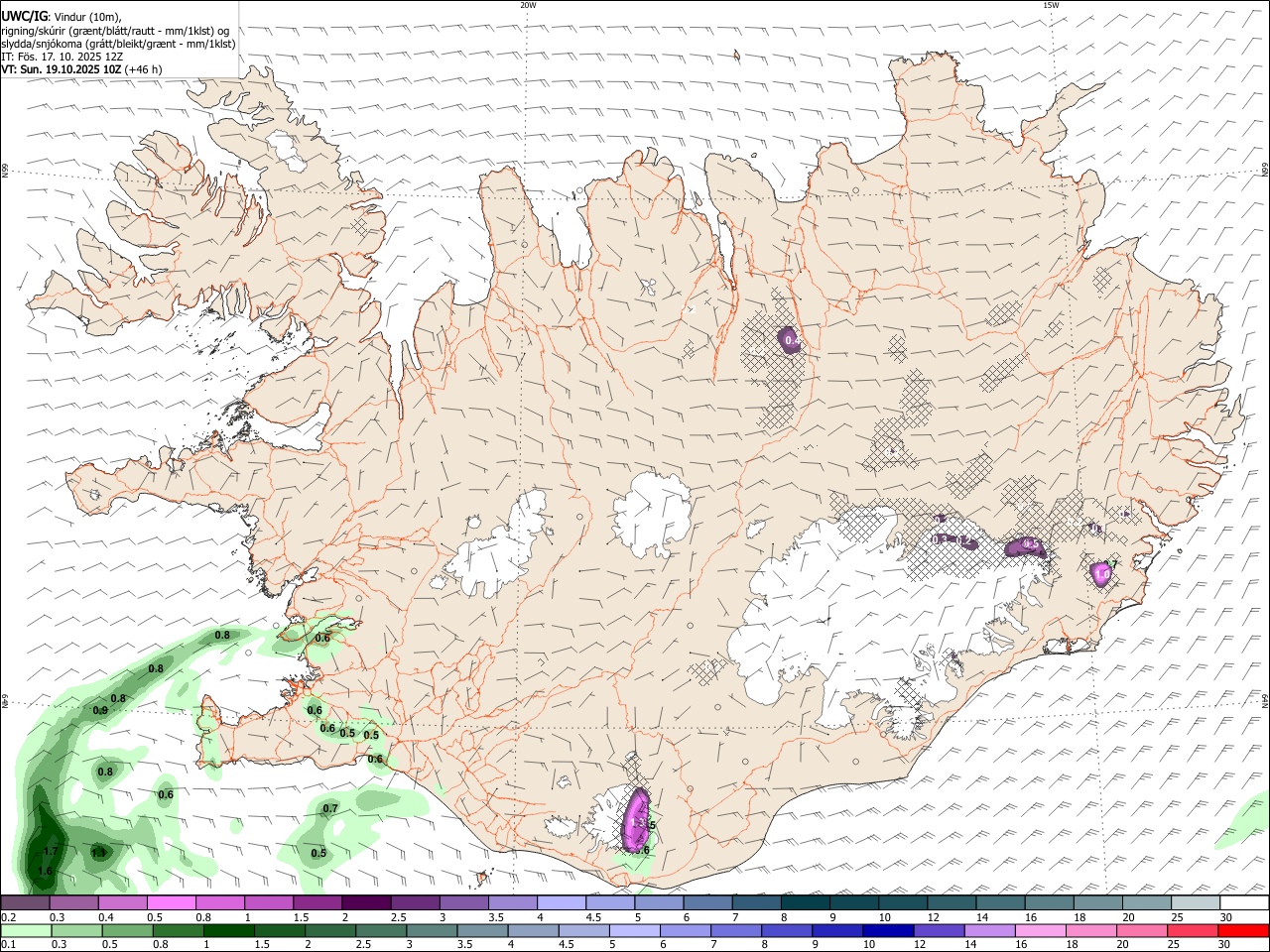Screen dimensions: 1270x952
Task: Click the '20W' longitude label at top
Action: (528, 5)
